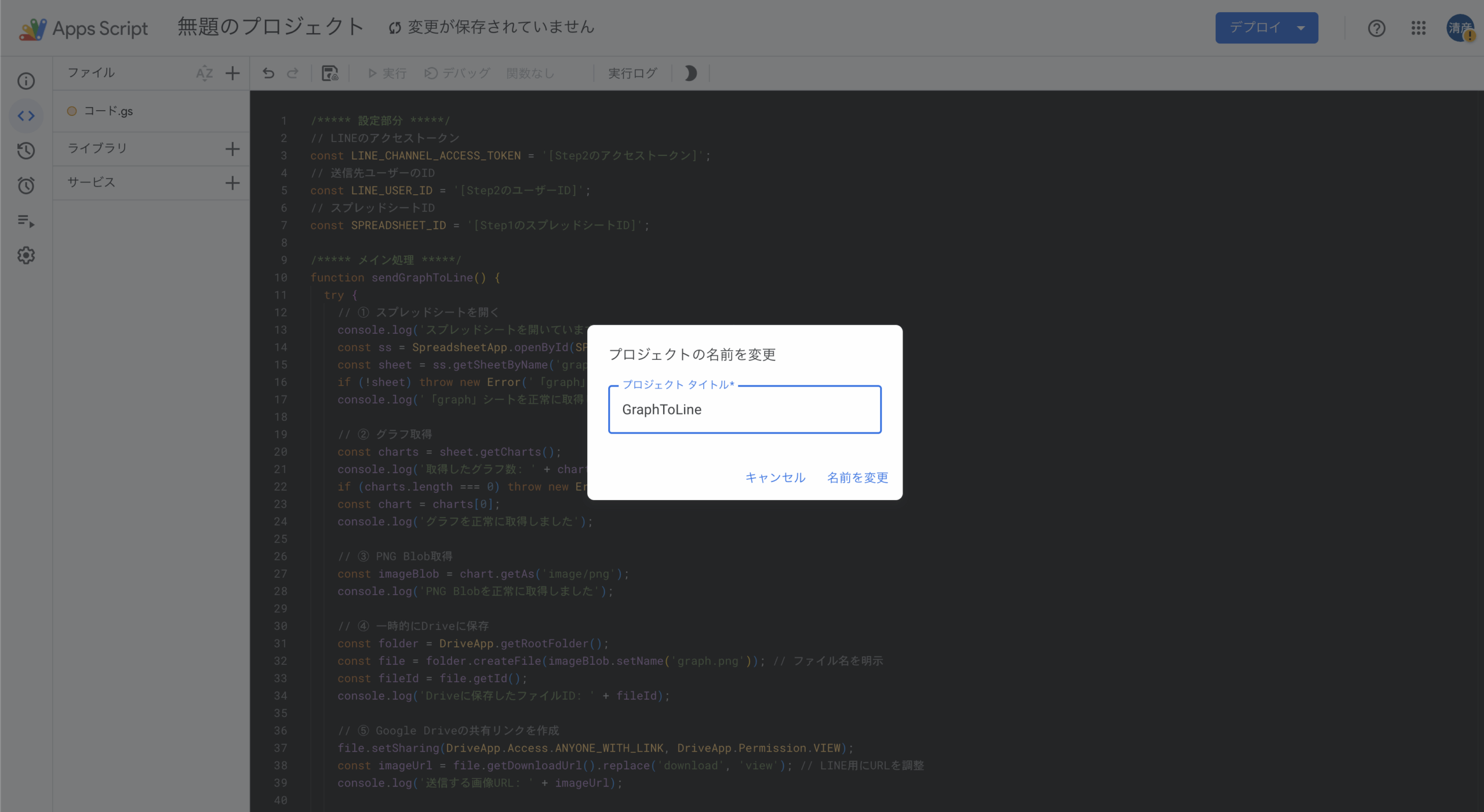Open Project Settings gear icon

pyautogui.click(x=26, y=256)
